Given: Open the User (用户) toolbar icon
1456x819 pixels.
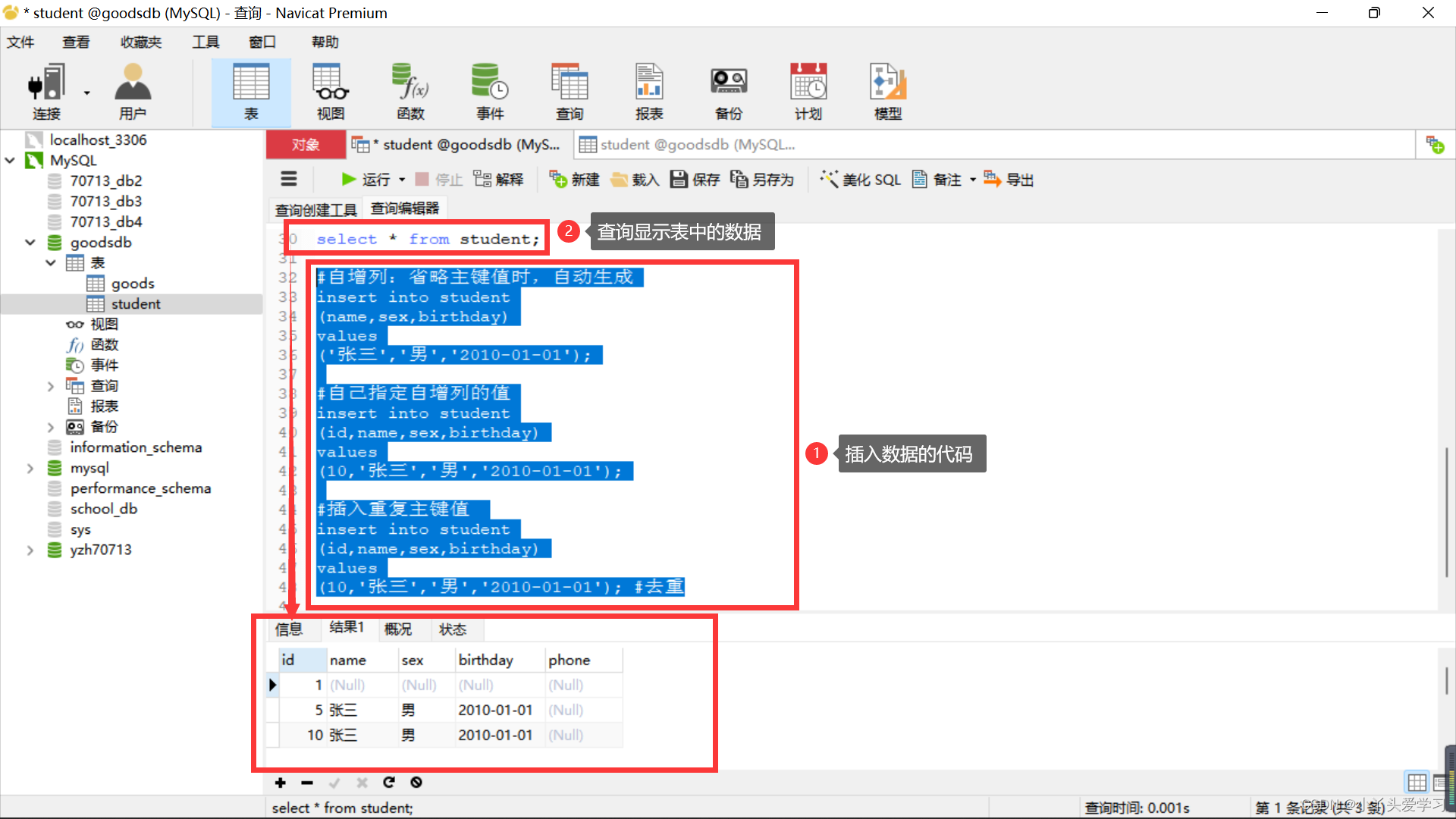Looking at the screenshot, I should click(133, 92).
